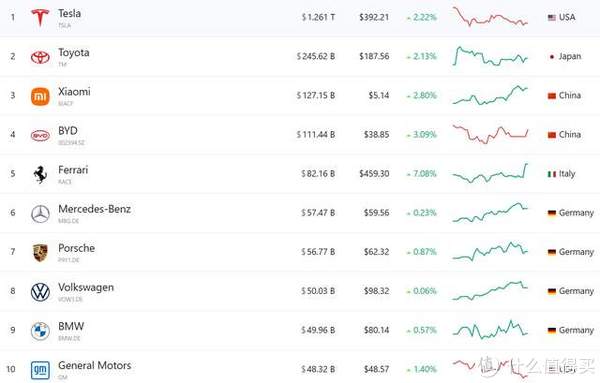
Task: Open the Tesla company name link
Action: click(x=69, y=13)
